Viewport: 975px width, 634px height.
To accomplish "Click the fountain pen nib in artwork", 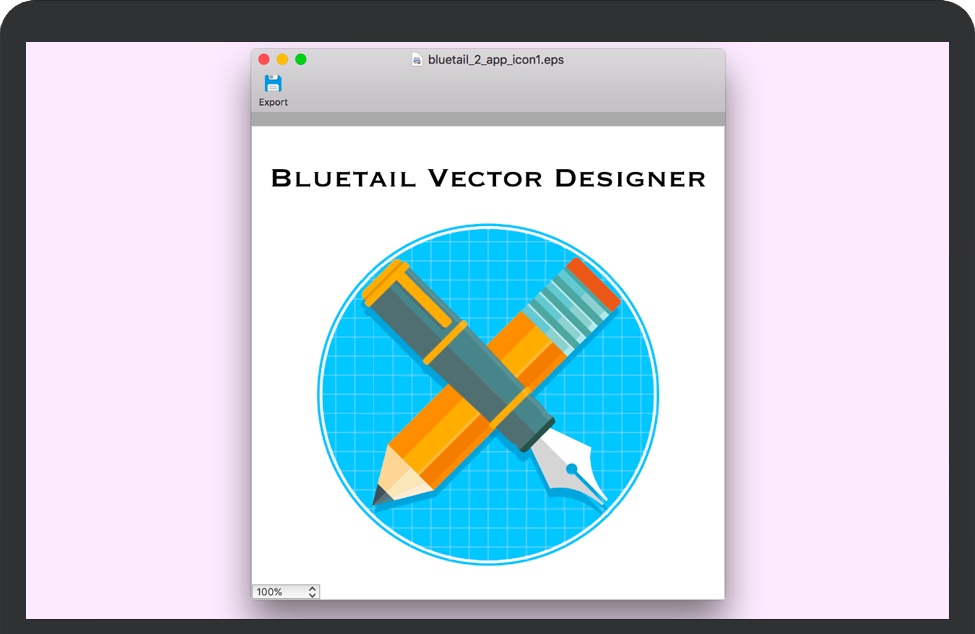I will [x=568, y=470].
